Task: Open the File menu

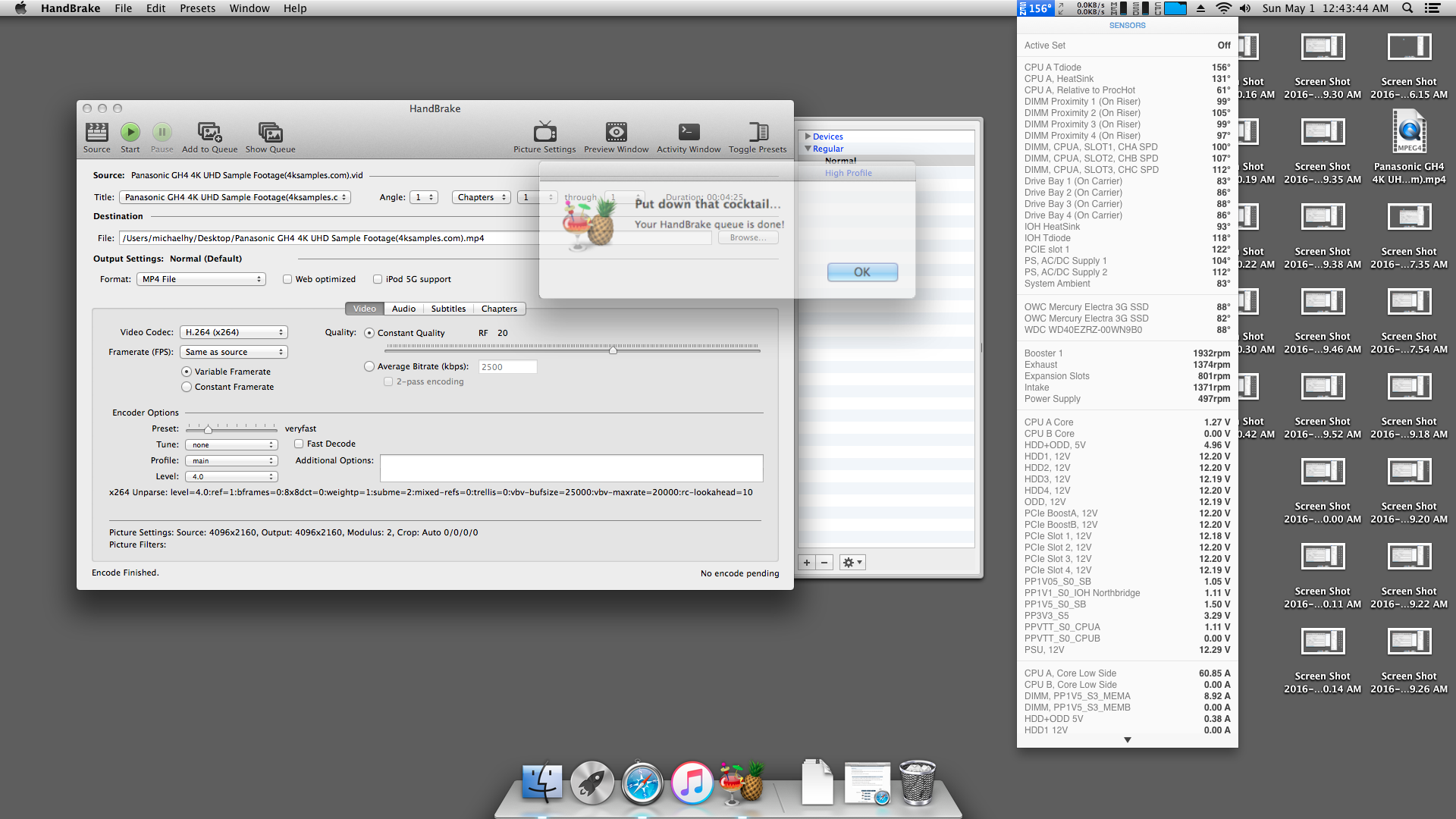Action: point(123,8)
